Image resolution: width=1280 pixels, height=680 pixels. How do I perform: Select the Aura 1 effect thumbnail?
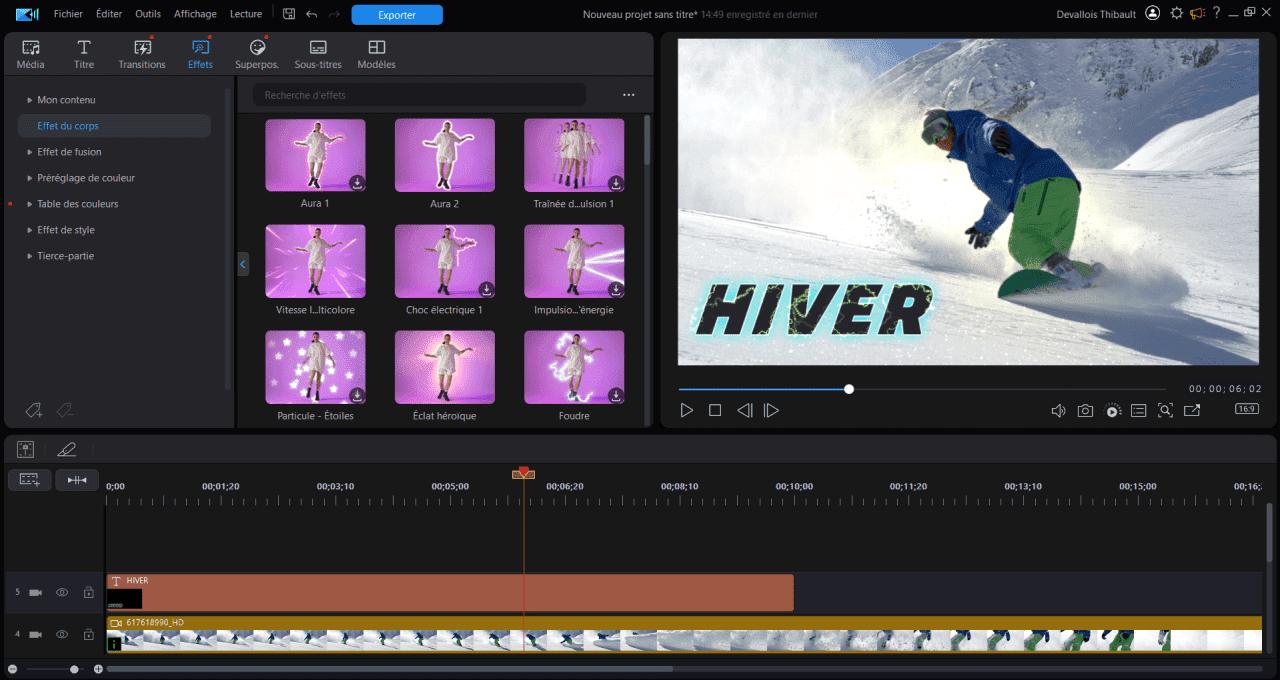click(x=315, y=155)
